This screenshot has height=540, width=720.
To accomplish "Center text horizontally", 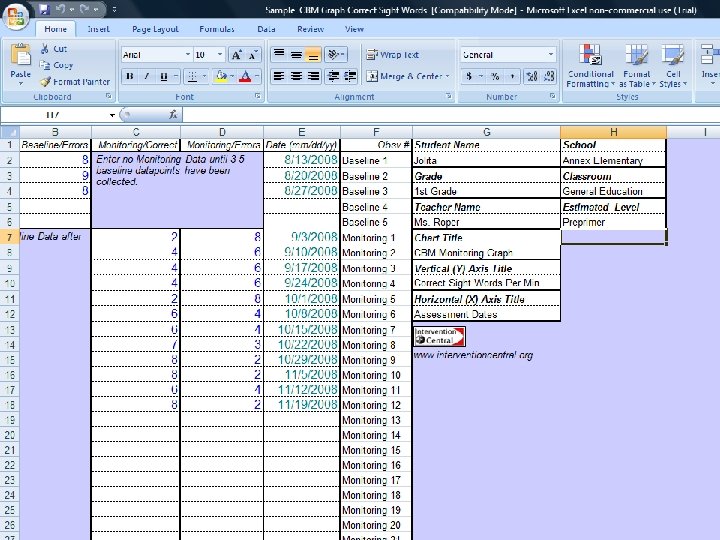I will point(296,76).
